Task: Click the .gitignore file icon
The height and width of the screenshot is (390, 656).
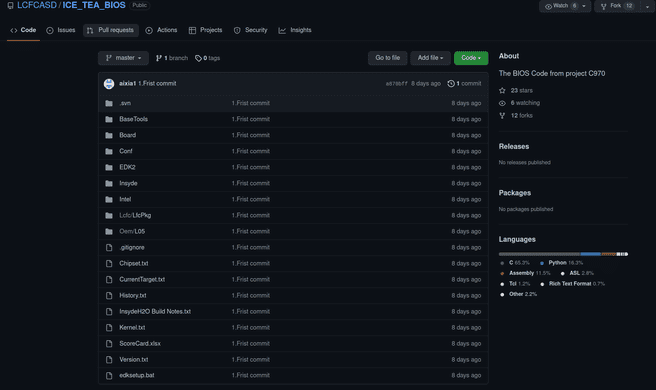Action: [x=109, y=248]
